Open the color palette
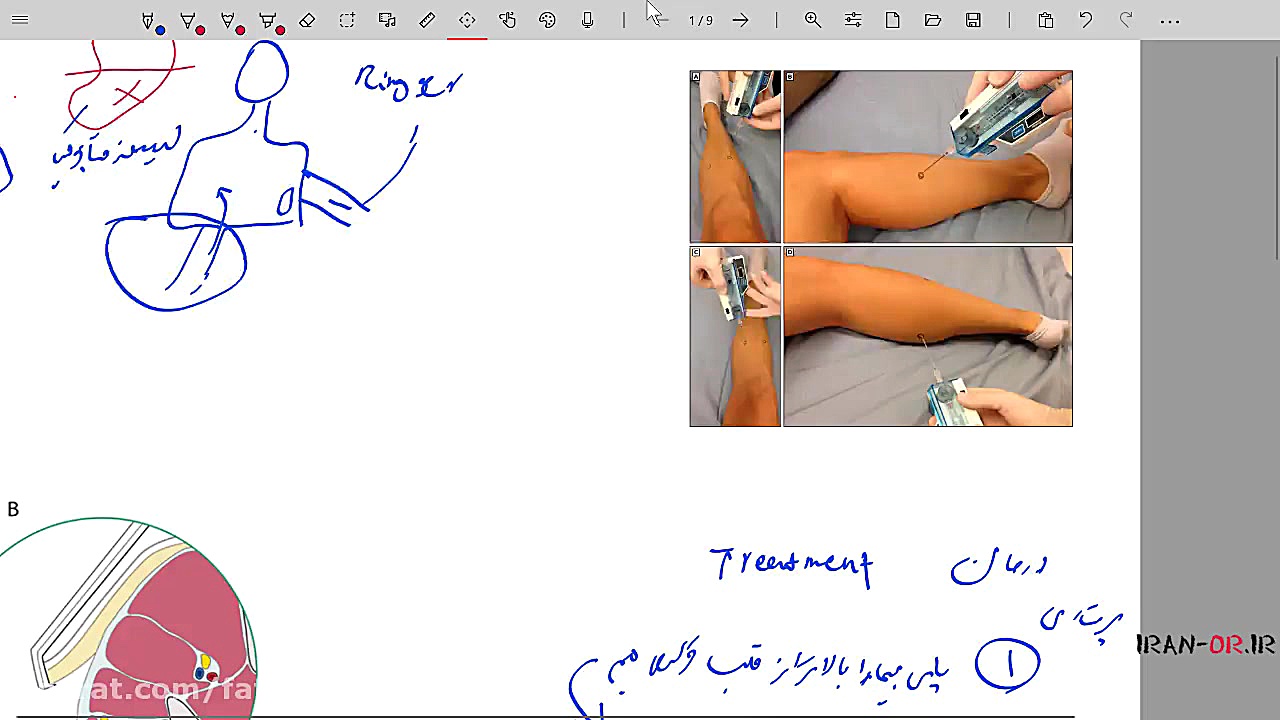The image size is (1280, 720). (547, 21)
